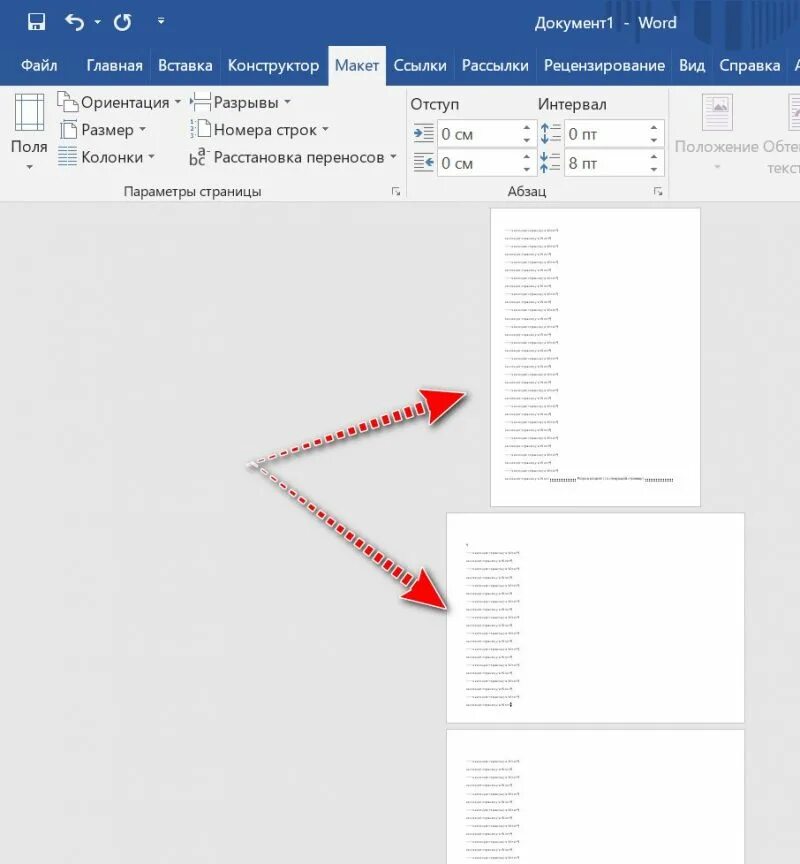
Task: Switch to the Вид tab
Action: [691, 66]
